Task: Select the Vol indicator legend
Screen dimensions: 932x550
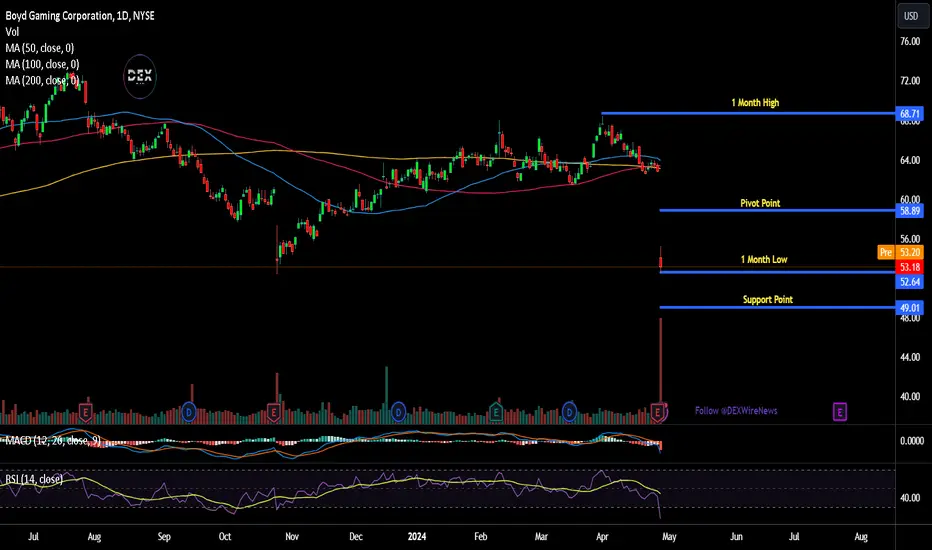Action: tap(12, 32)
